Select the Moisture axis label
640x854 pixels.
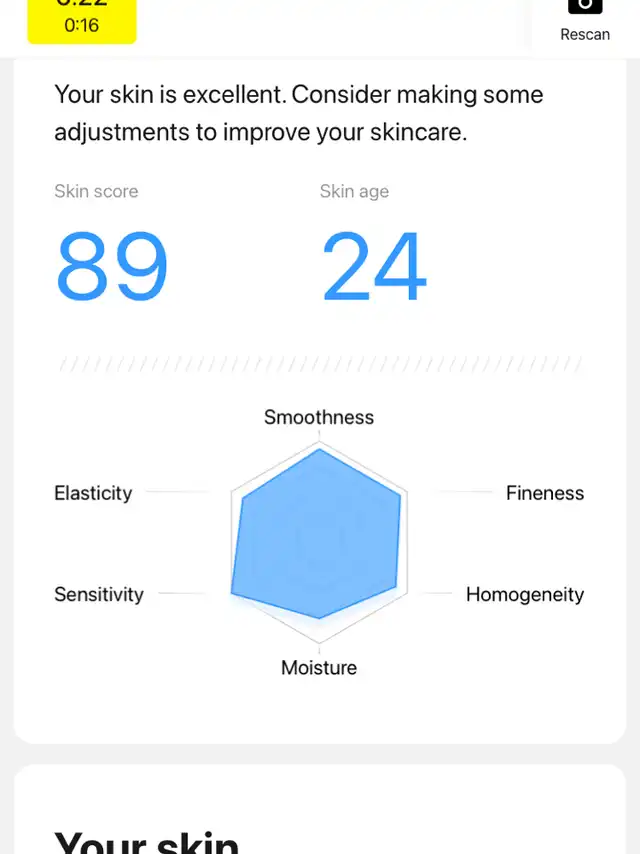tap(319, 668)
